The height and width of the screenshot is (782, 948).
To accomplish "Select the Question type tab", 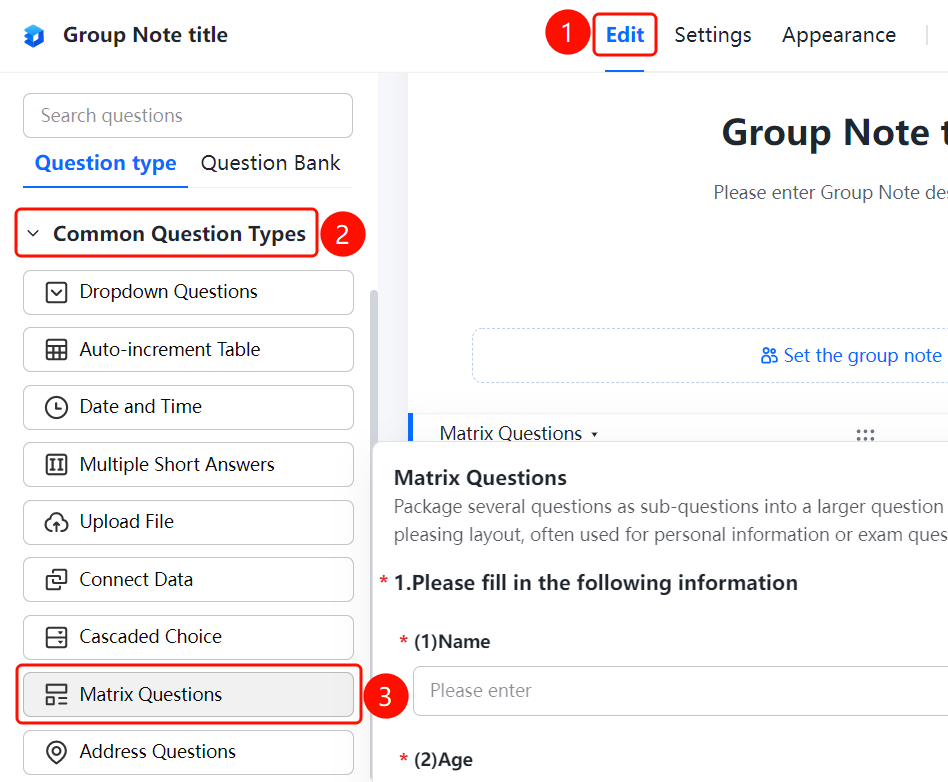I will point(105,163).
